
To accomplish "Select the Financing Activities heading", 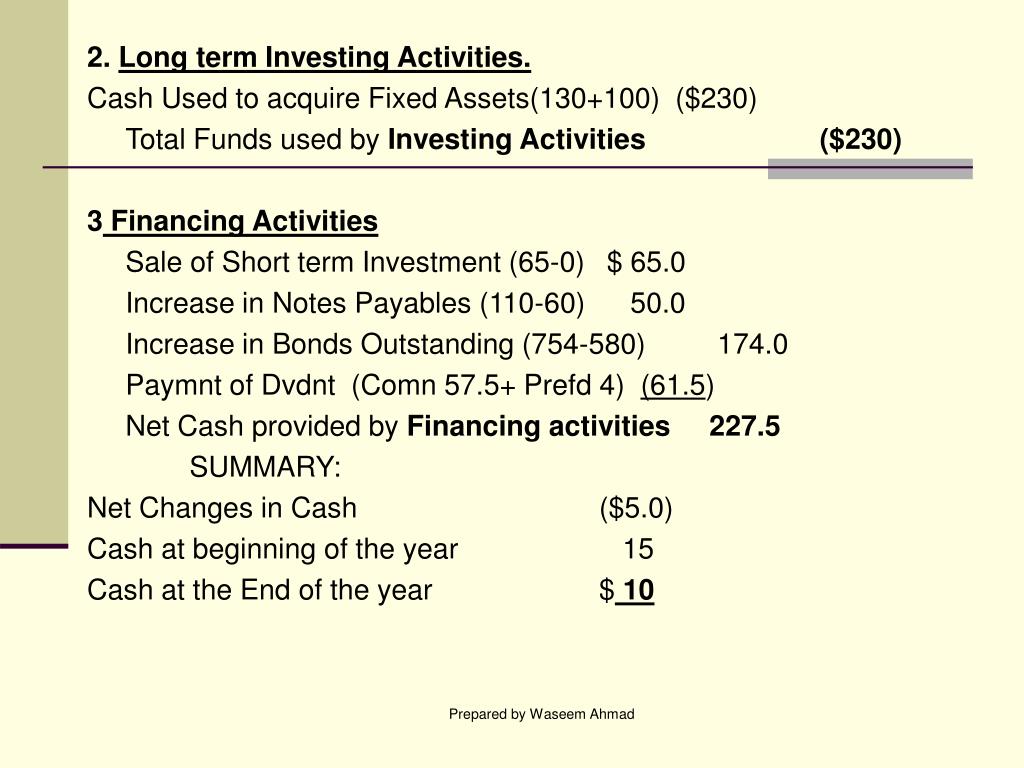I will click(x=232, y=221).
